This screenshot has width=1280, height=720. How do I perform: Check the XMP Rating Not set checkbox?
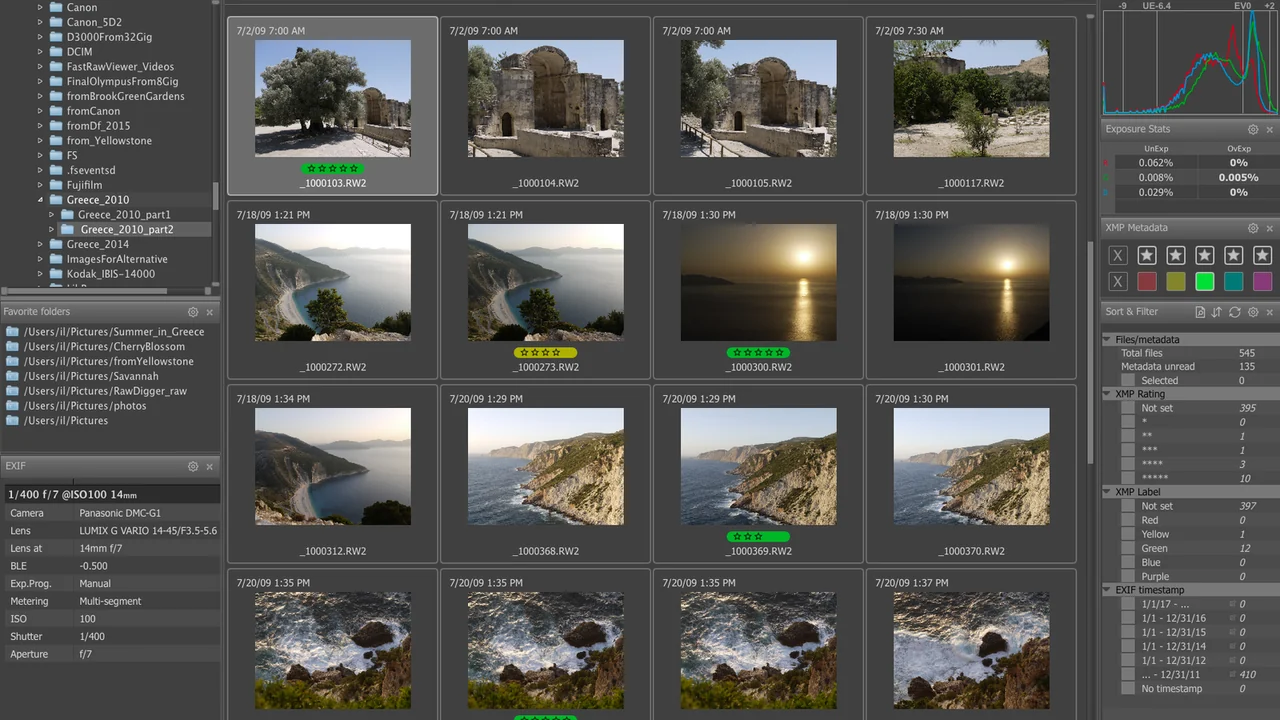(1129, 408)
